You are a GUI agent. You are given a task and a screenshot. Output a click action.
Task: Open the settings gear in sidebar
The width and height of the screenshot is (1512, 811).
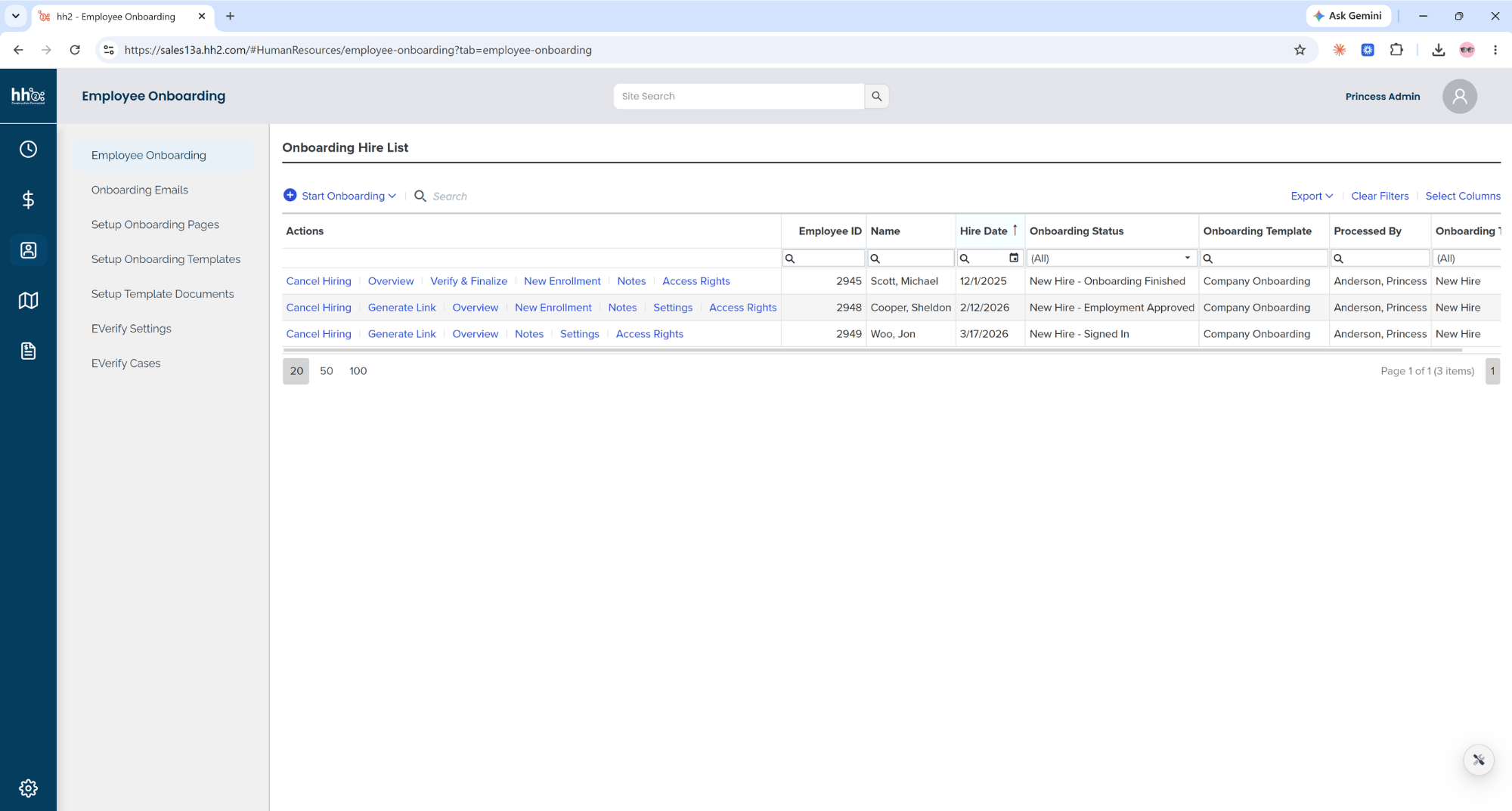(x=28, y=788)
